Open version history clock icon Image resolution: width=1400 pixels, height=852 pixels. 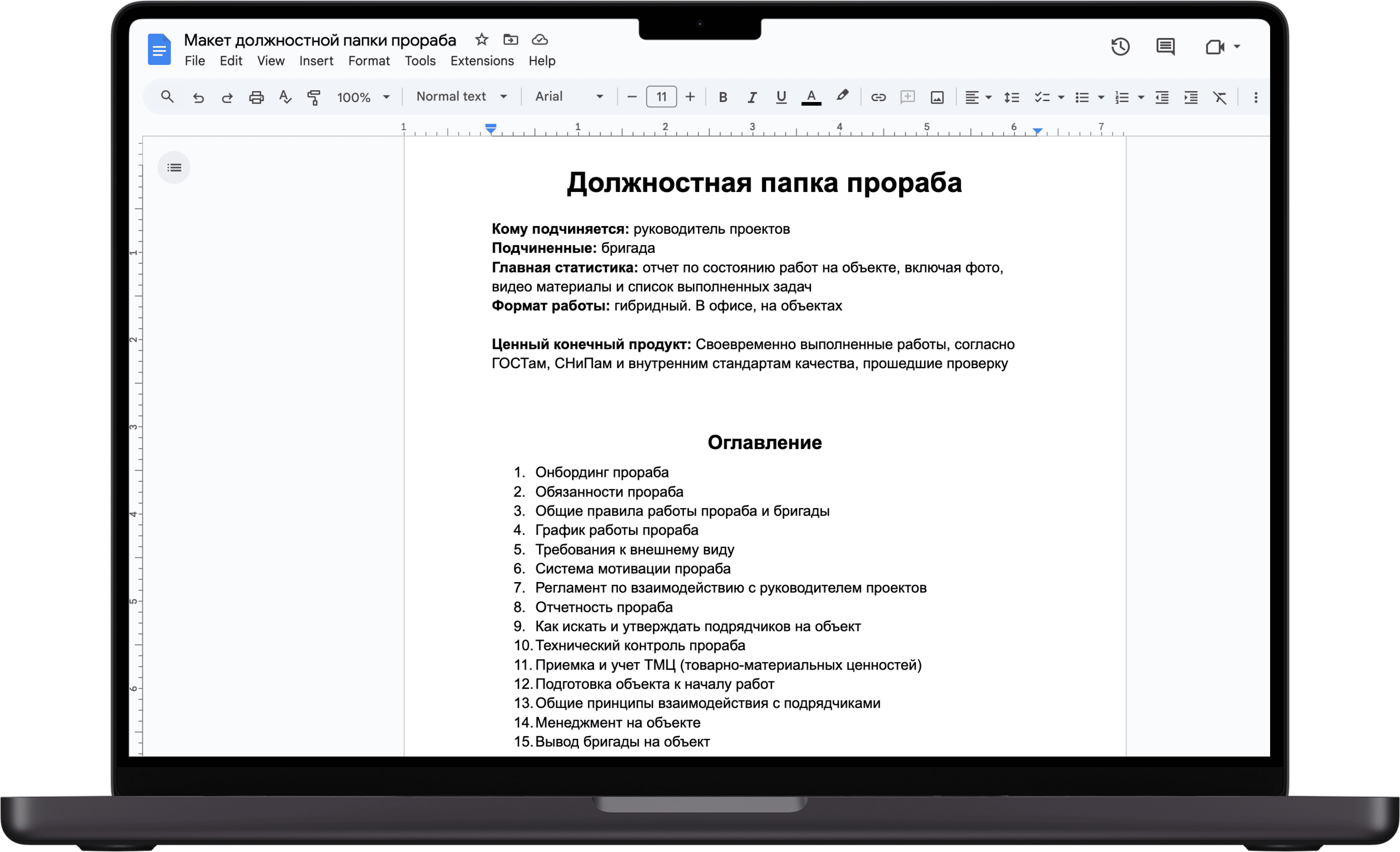tap(1120, 46)
